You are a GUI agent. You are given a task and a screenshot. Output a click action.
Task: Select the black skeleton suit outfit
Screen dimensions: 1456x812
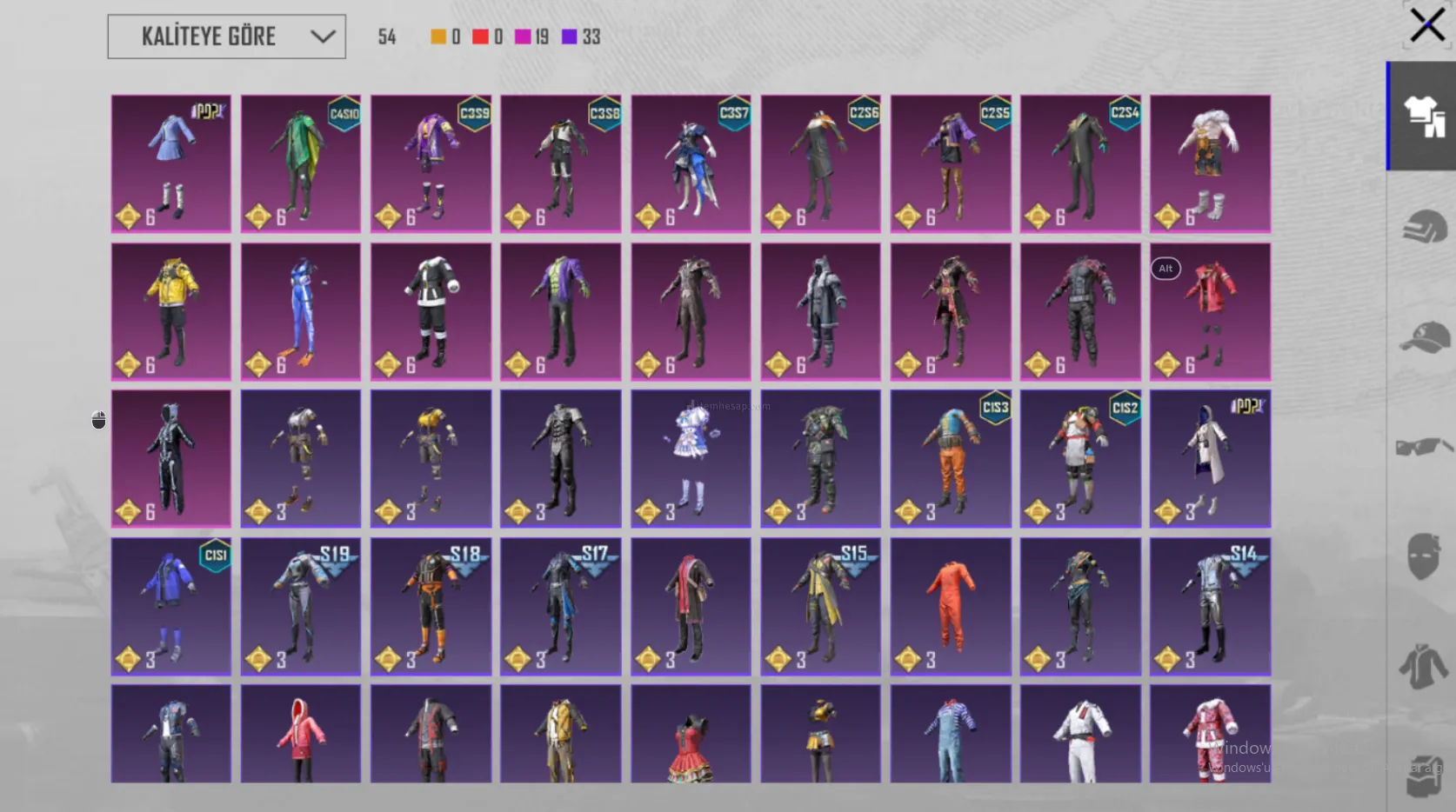coord(170,458)
